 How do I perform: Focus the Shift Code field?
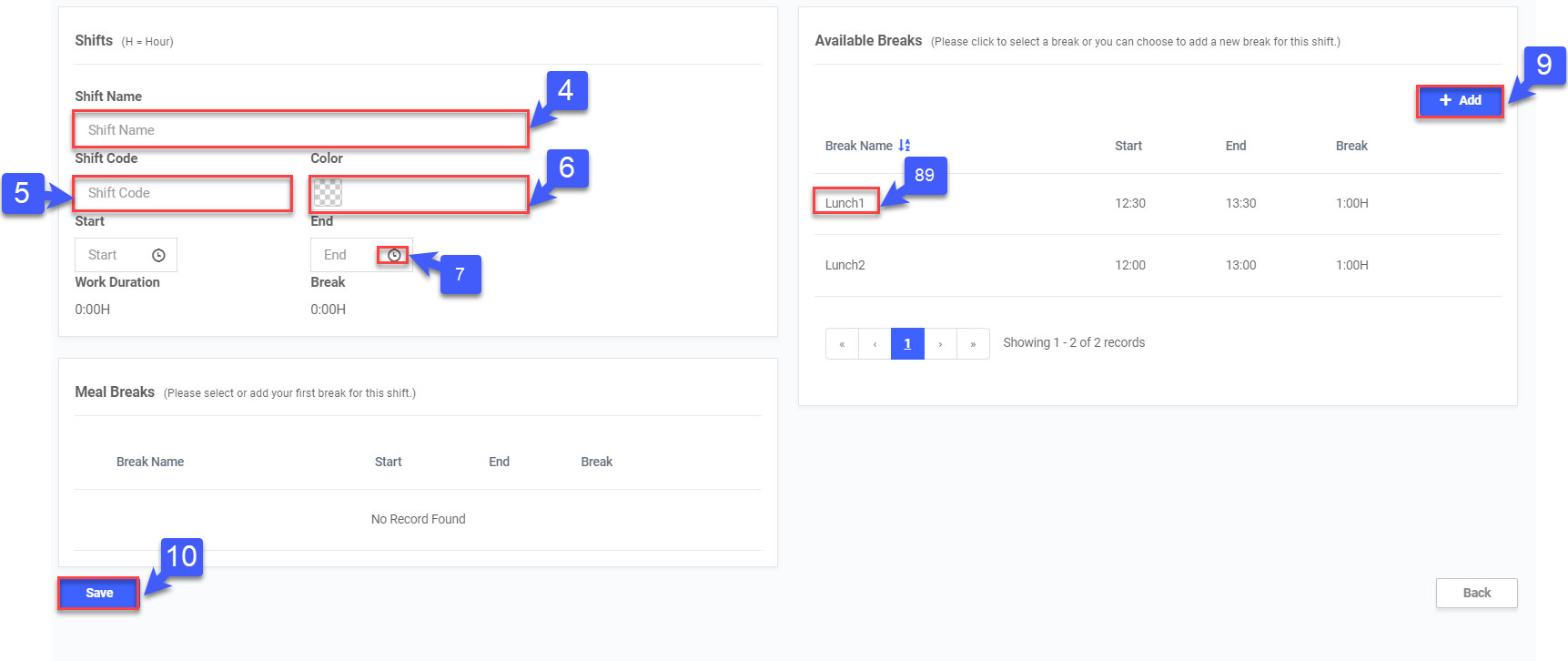click(x=182, y=193)
